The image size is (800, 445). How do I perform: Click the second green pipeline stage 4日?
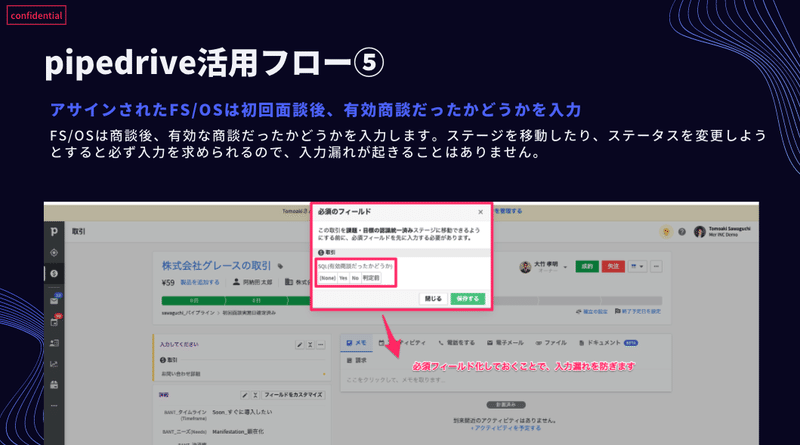[257, 301]
